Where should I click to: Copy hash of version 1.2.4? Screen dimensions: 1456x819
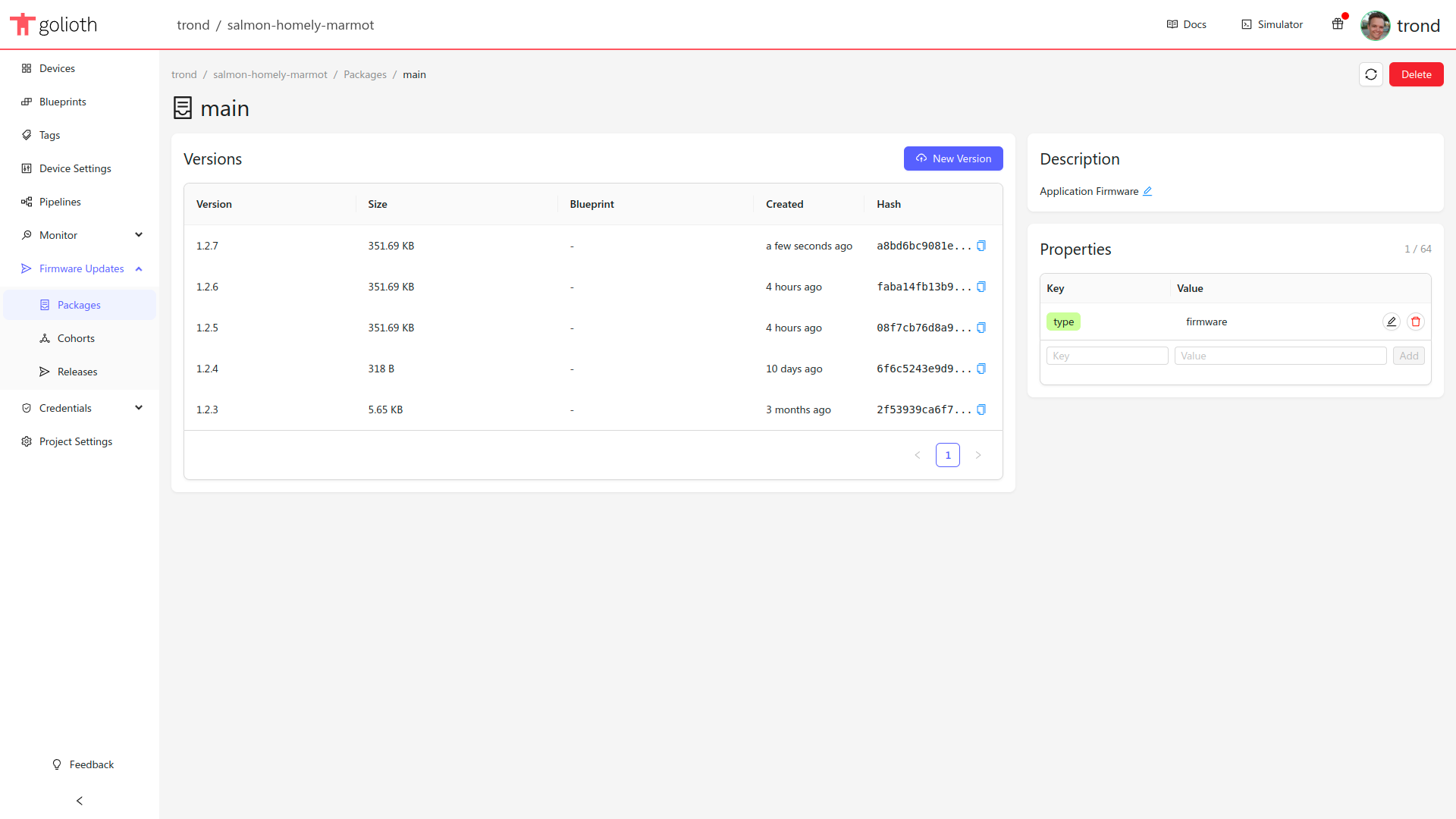coord(981,369)
